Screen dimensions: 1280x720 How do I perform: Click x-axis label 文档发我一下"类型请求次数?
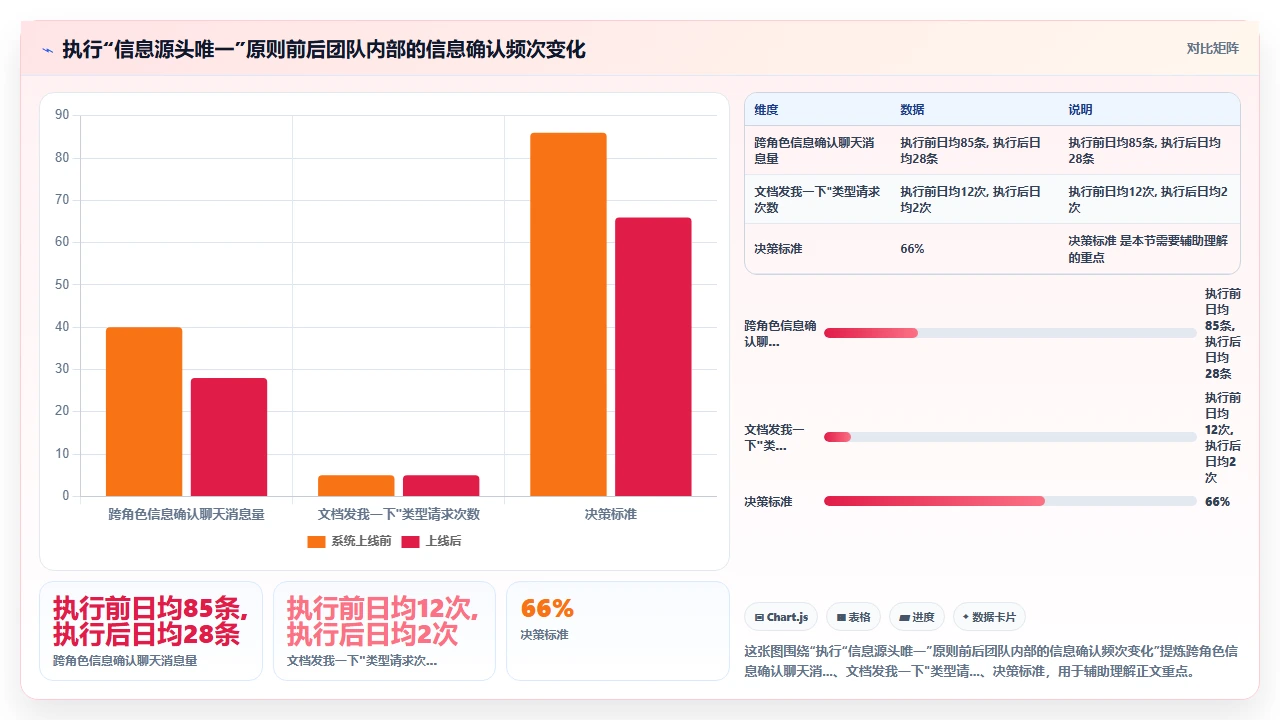click(399, 514)
